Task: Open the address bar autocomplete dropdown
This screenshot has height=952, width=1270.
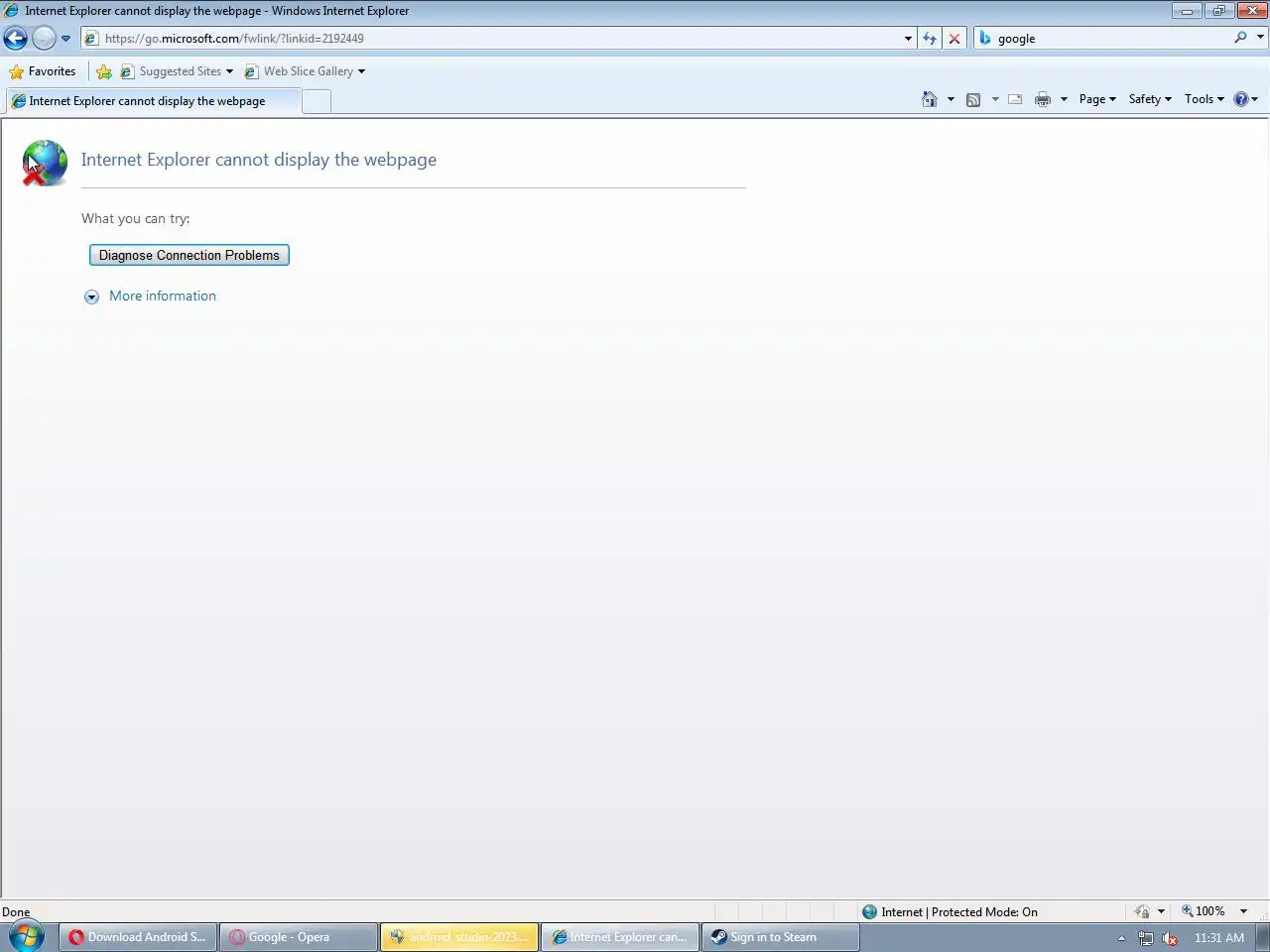Action: [x=908, y=39]
